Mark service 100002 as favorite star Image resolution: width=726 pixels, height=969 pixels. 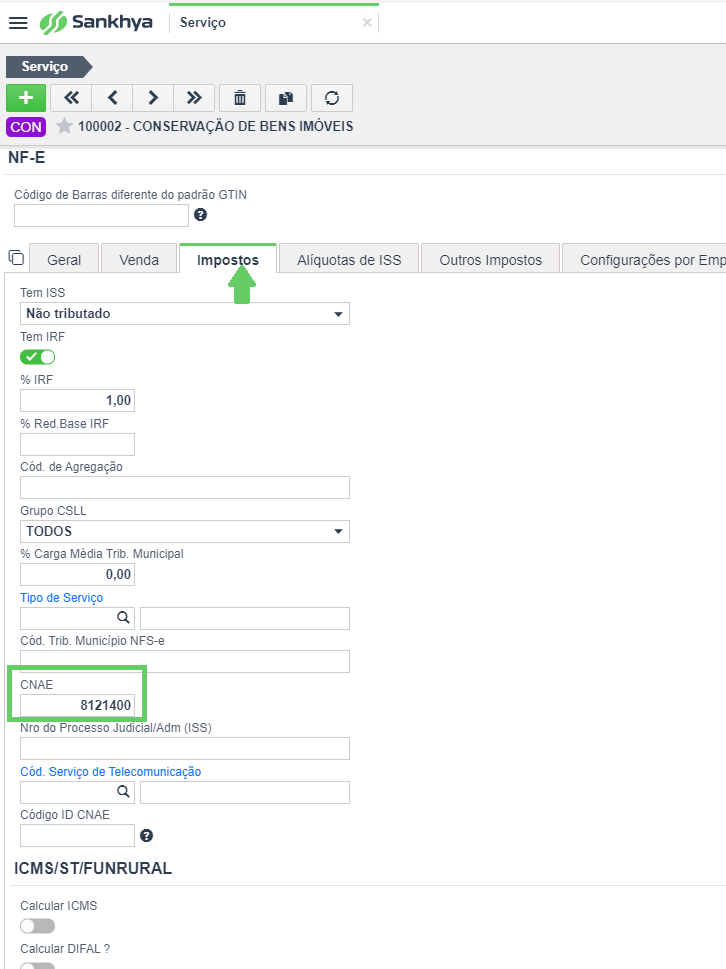tap(64, 126)
